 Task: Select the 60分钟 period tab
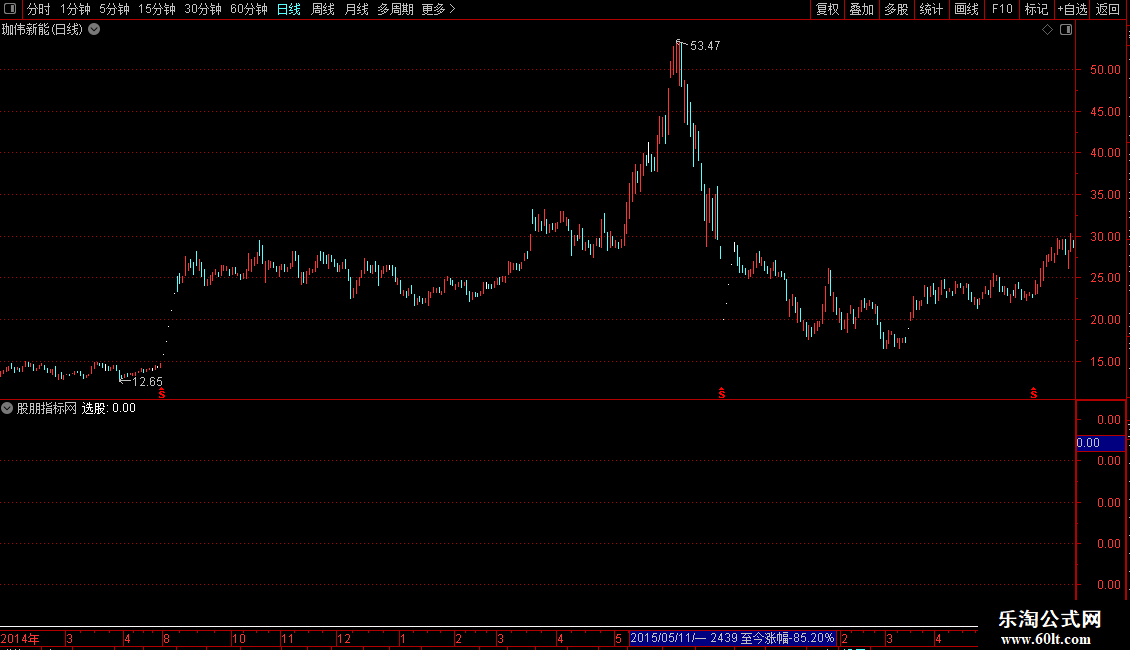pos(249,9)
